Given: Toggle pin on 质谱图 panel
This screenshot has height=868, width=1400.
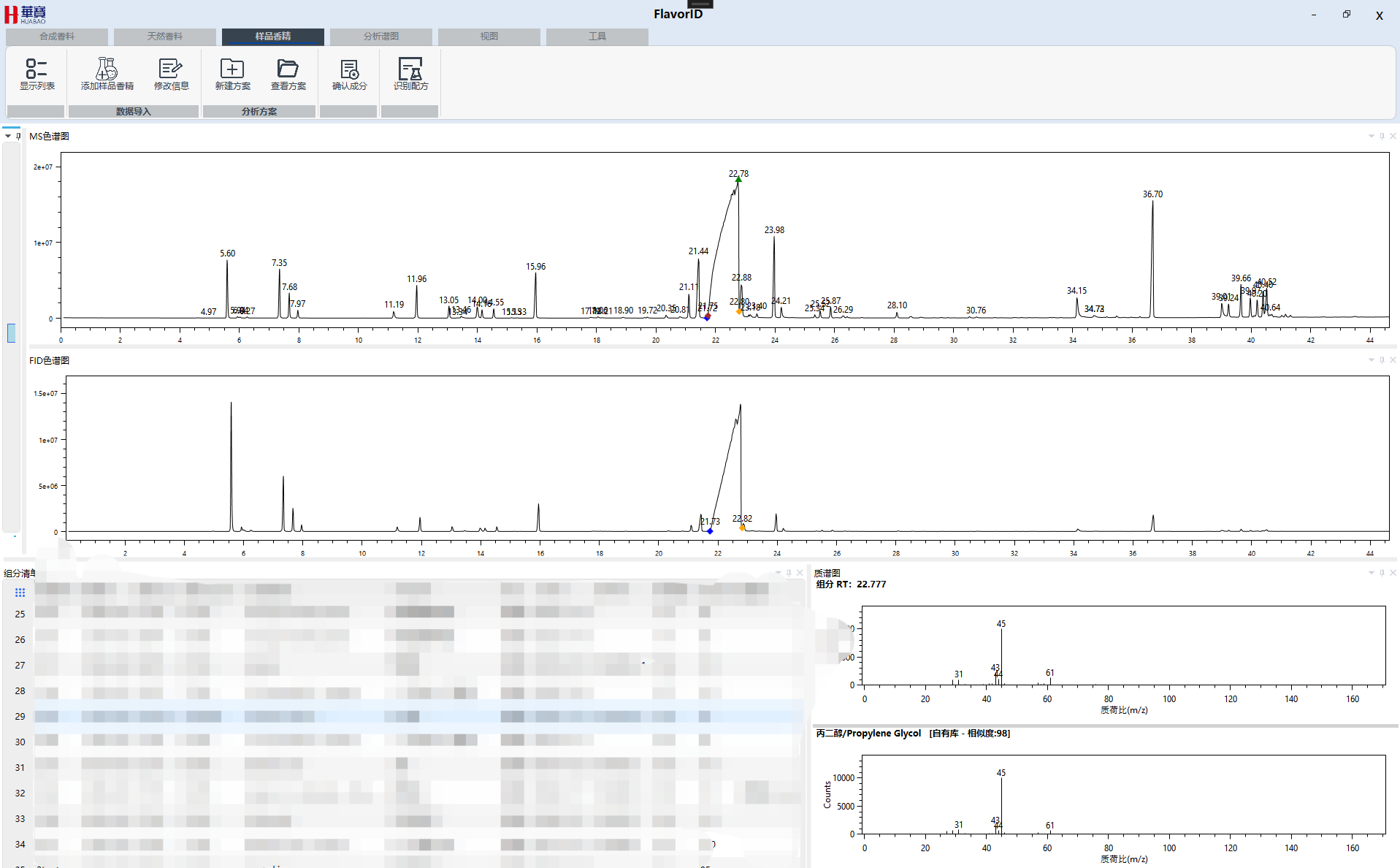Looking at the screenshot, I should [1382, 573].
